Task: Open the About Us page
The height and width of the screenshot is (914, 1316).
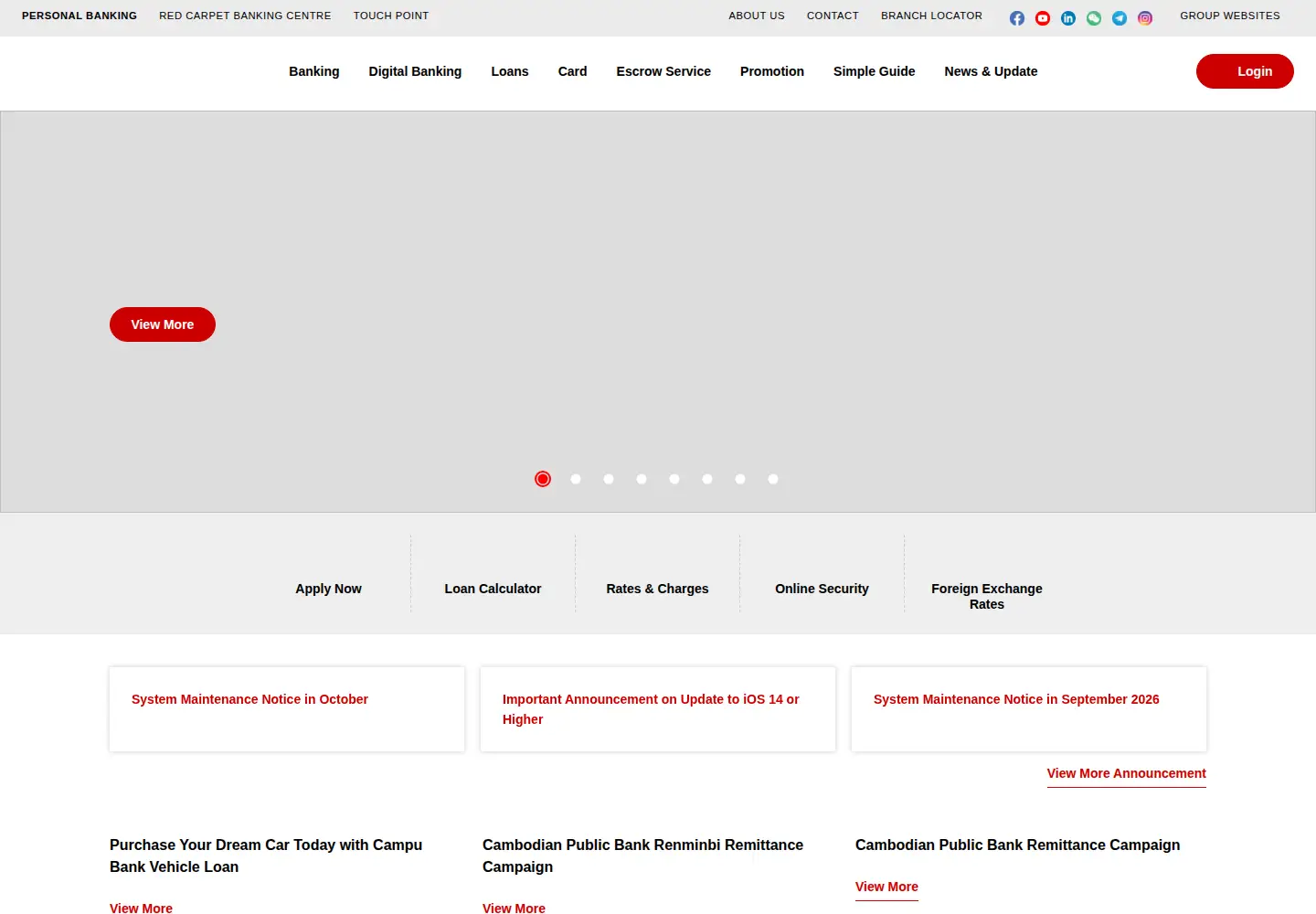Action: pyautogui.click(x=757, y=16)
